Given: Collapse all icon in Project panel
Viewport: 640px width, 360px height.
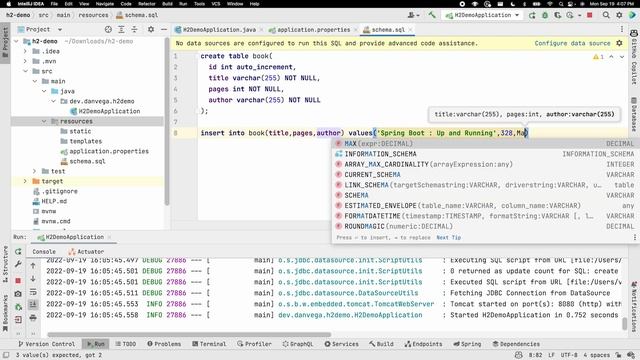Looking at the screenshot, I should (134, 29).
